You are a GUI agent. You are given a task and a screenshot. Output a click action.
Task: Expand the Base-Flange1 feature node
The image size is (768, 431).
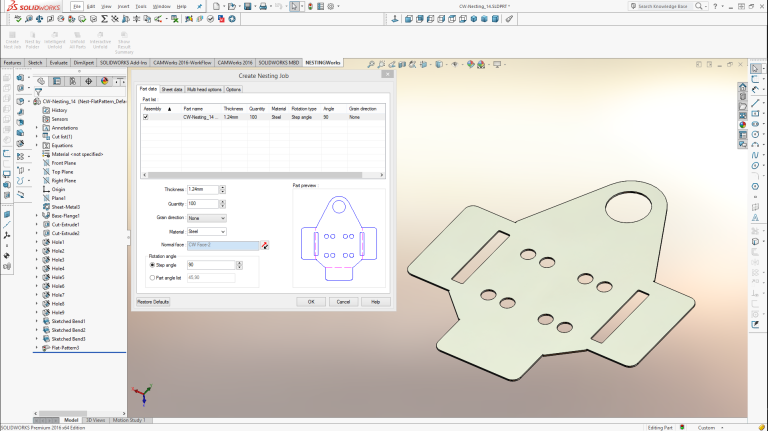(37, 216)
